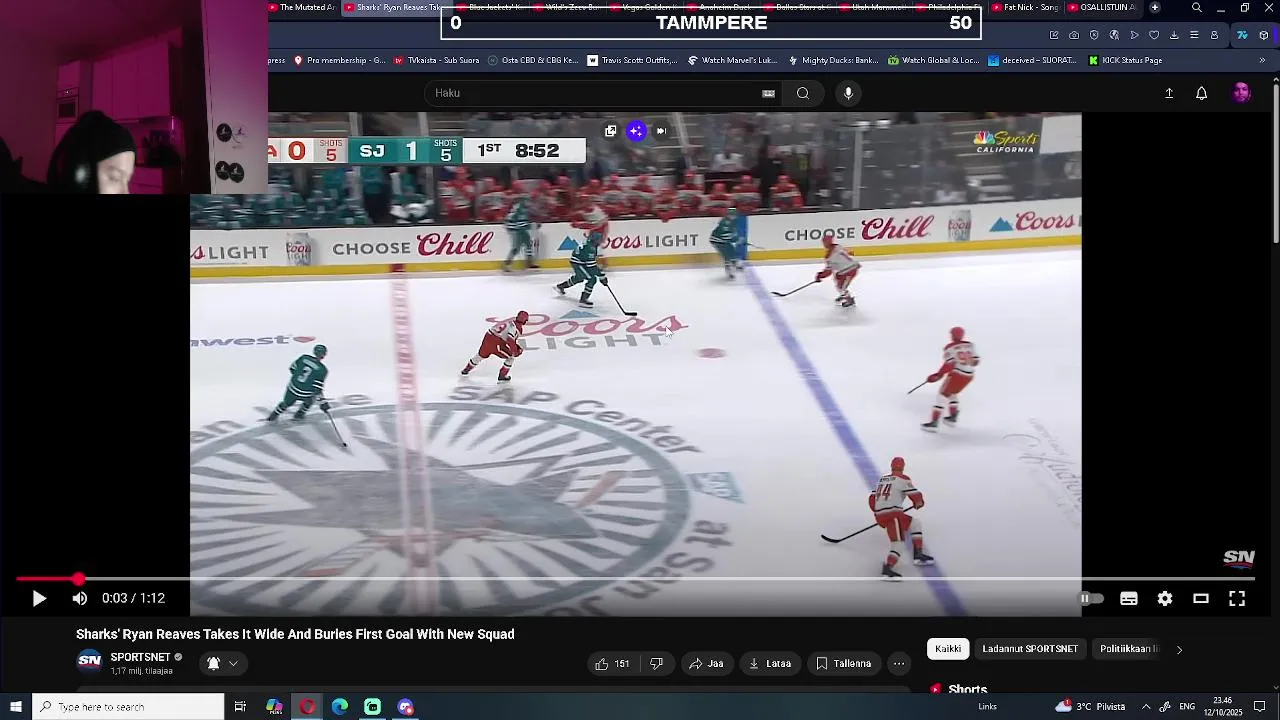The height and width of the screenshot is (720, 1280).
Task: Click the next-track overlay icon on video
Action: pos(661,131)
